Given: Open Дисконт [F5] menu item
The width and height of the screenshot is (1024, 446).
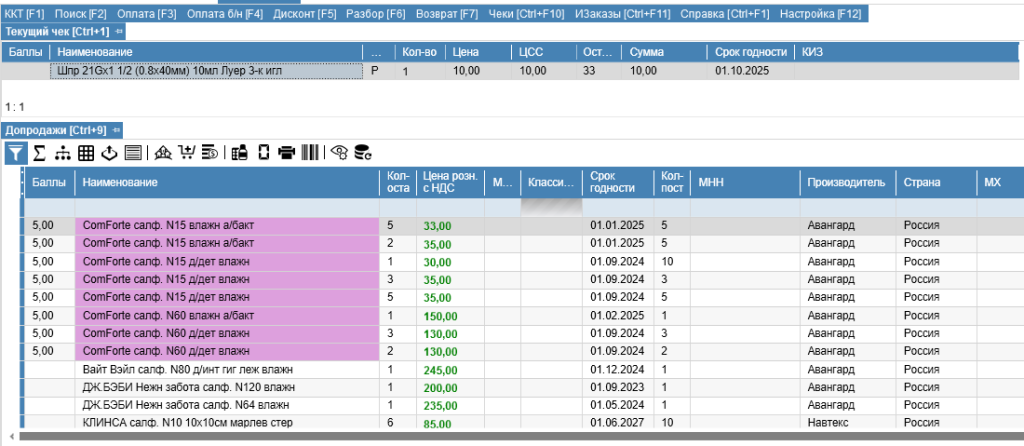Looking at the screenshot, I should 305,14.
